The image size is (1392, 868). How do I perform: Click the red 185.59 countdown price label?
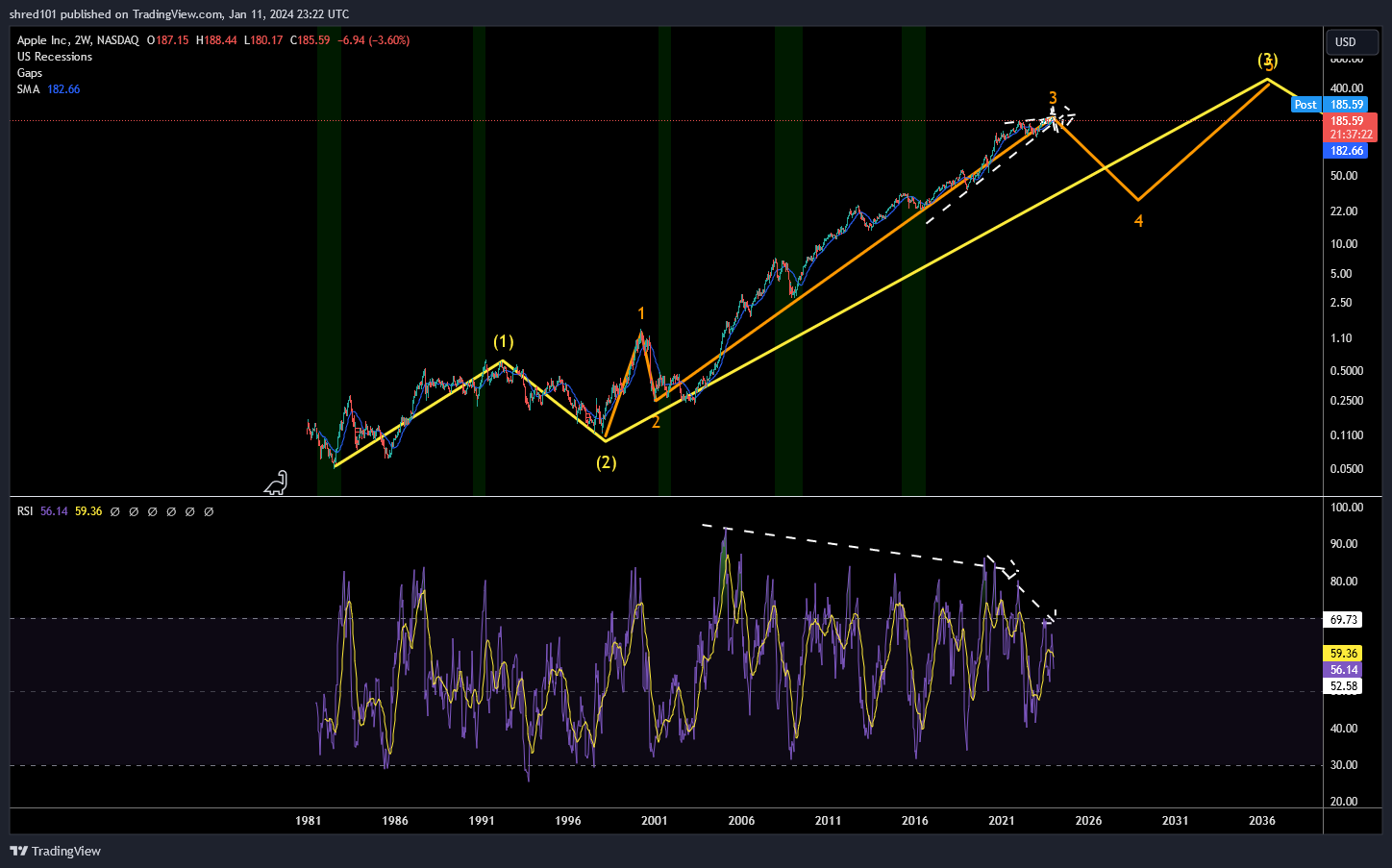point(1349,128)
